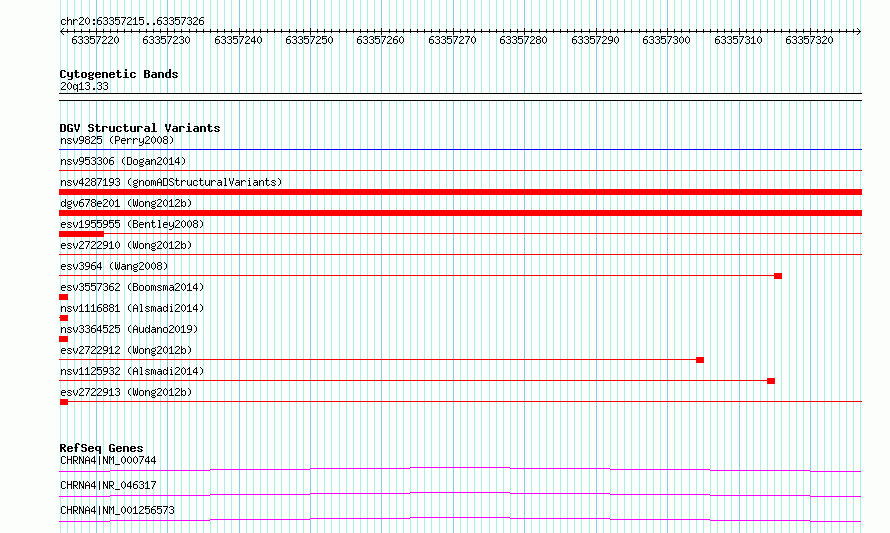This screenshot has height=533, width=890.
Task: Click the red marker under nsv3364525
Action: click(x=64, y=339)
